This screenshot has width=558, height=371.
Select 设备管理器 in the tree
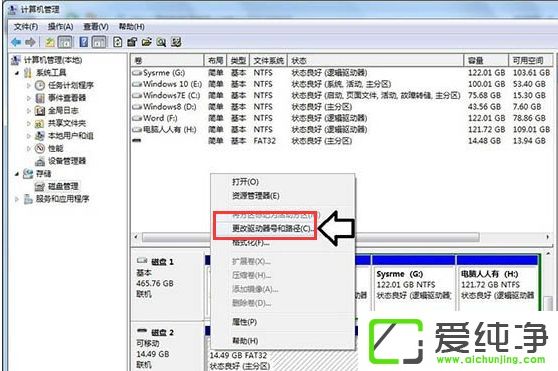[x=67, y=161]
